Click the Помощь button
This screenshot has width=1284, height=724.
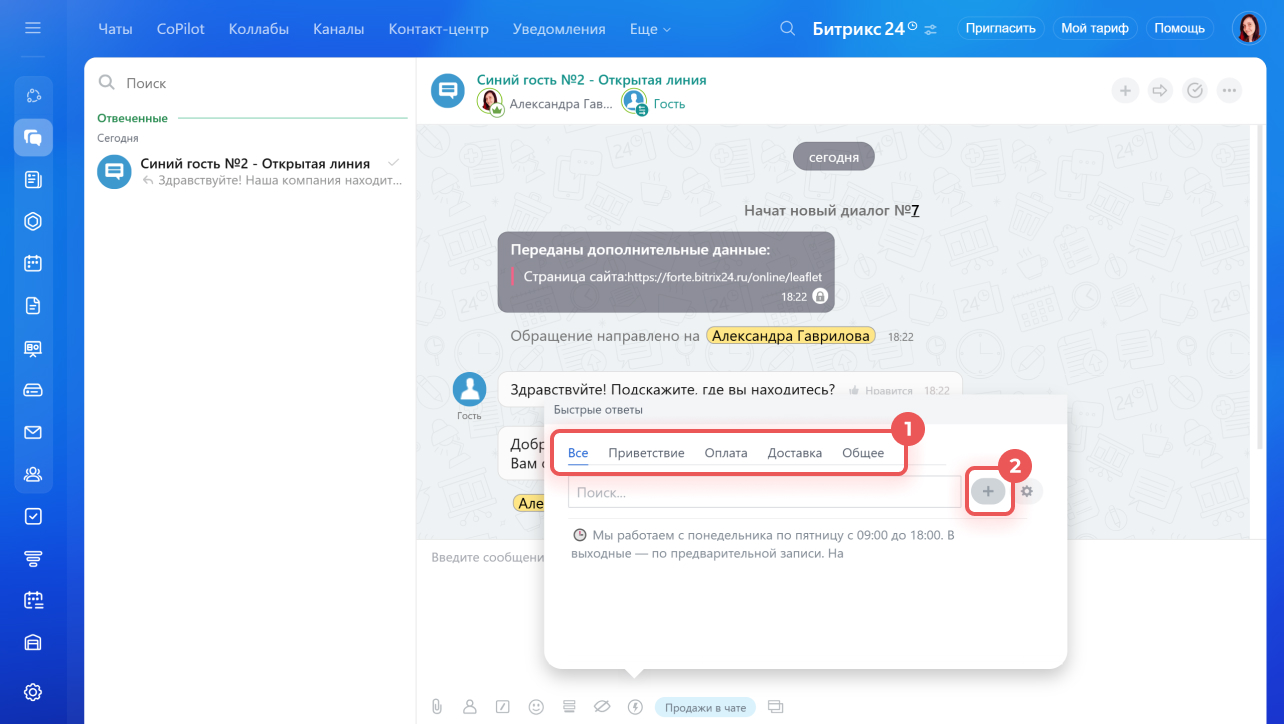tap(1180, 28)
